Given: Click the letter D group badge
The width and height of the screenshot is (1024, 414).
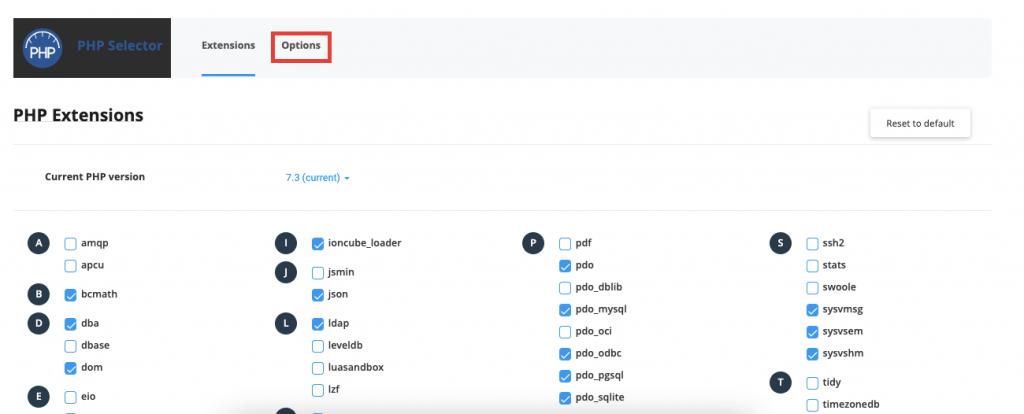Looking at the screenshot, I should coord(39,324).
